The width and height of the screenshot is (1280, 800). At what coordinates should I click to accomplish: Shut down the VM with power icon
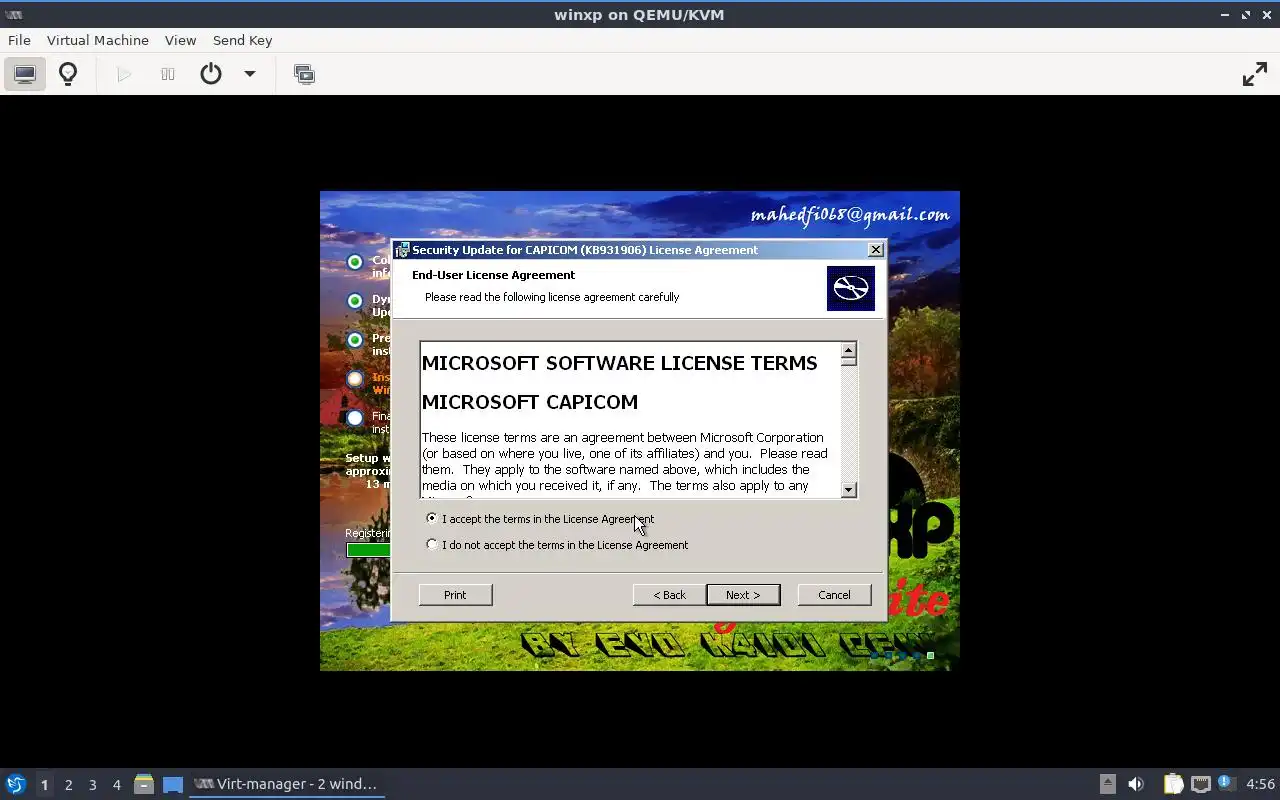[x=211, y=74]
